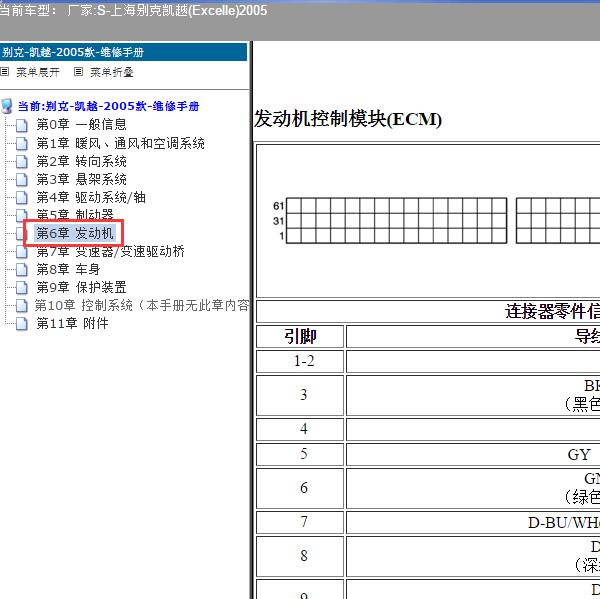Image resolution: width=600 pixels, height=599 pixels.
Task: Click page icon beside 第2章 转向系统
Action: pyautogui.click(x=22, y=162)
